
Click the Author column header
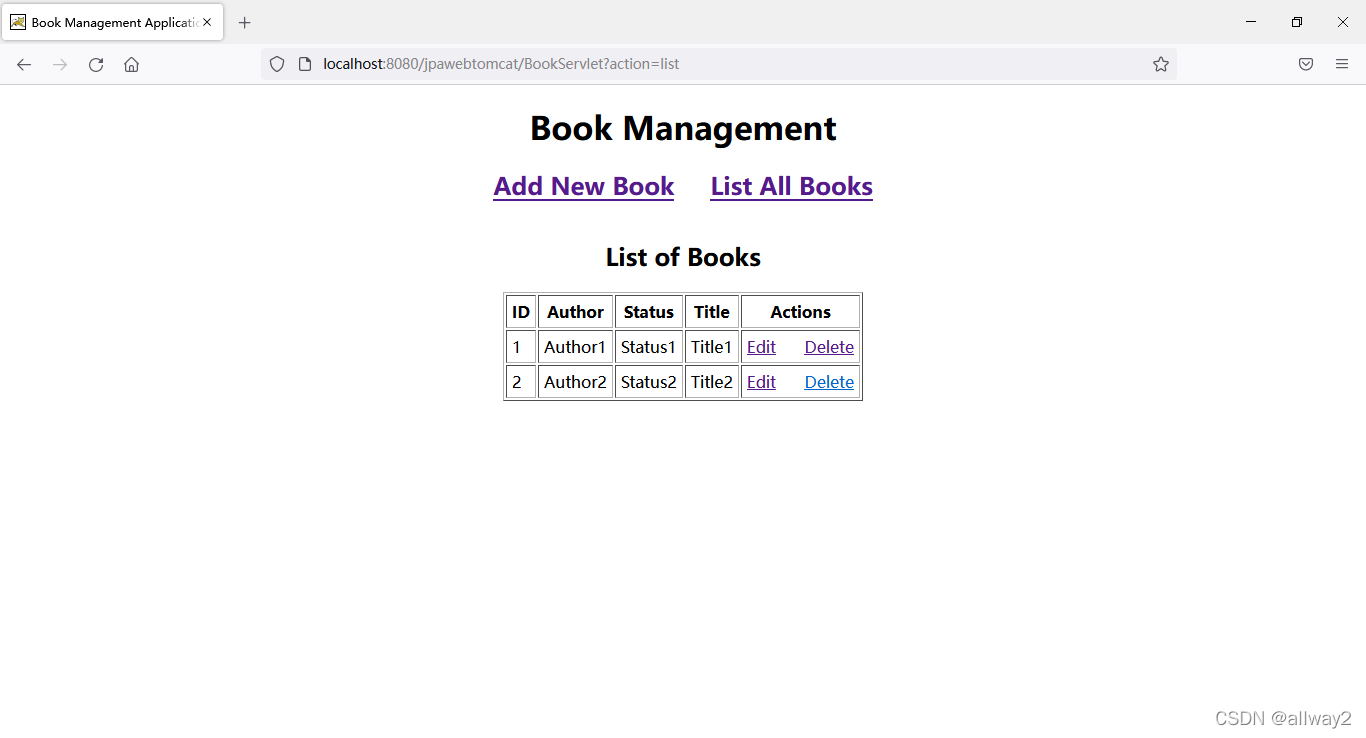point(575,311)
